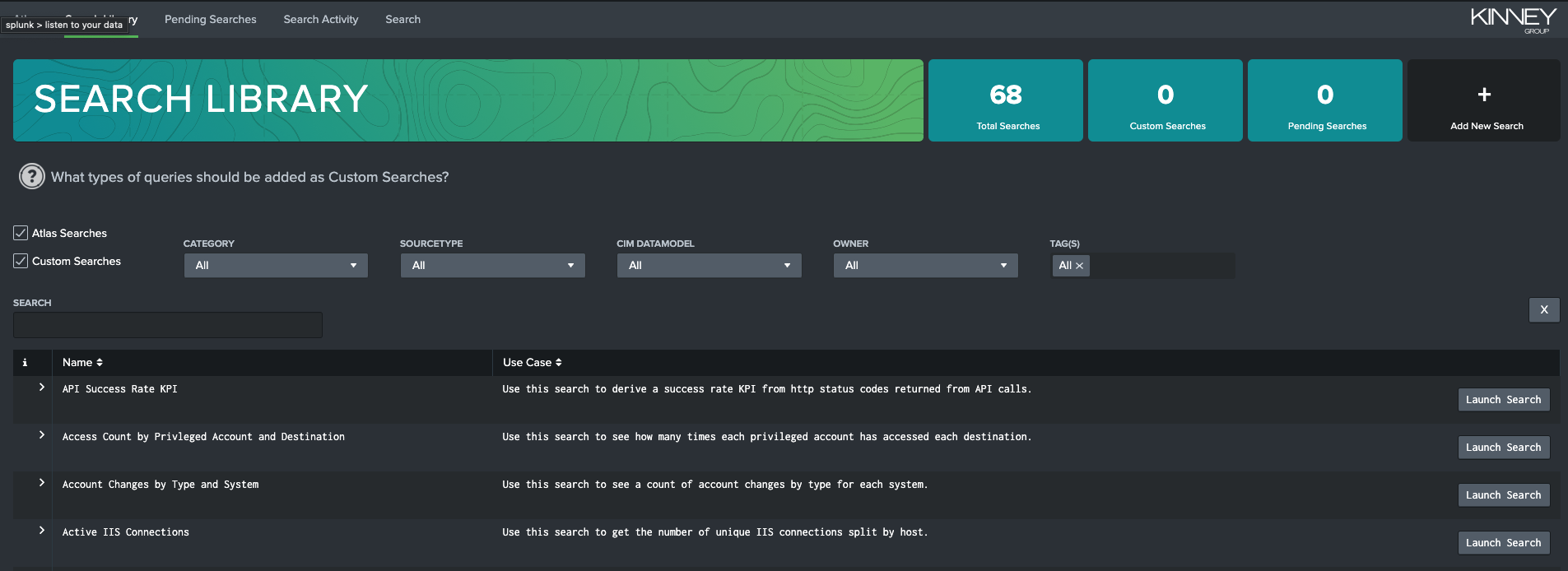Open the Owner dropdown
Screen dimensions: 1568x571
(x=925, y=265)
